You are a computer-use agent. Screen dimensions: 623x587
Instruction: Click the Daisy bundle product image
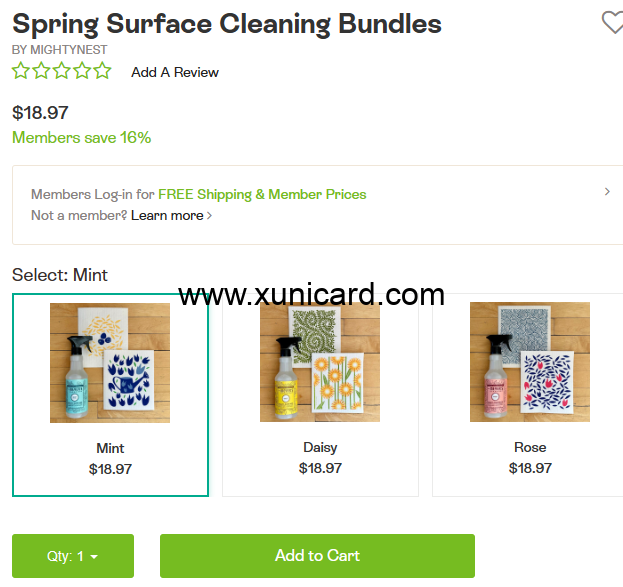pos(320,362)
